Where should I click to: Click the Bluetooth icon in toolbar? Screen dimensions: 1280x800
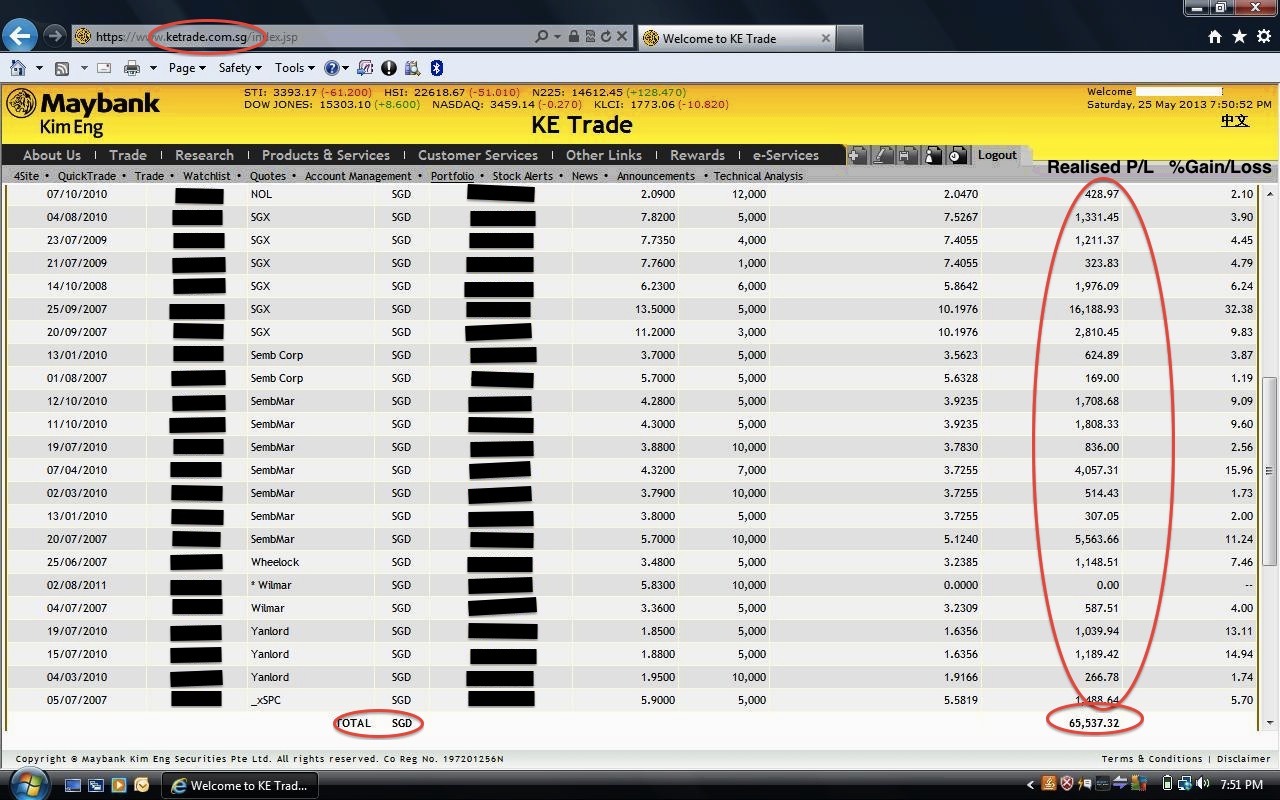click(436, 68)
